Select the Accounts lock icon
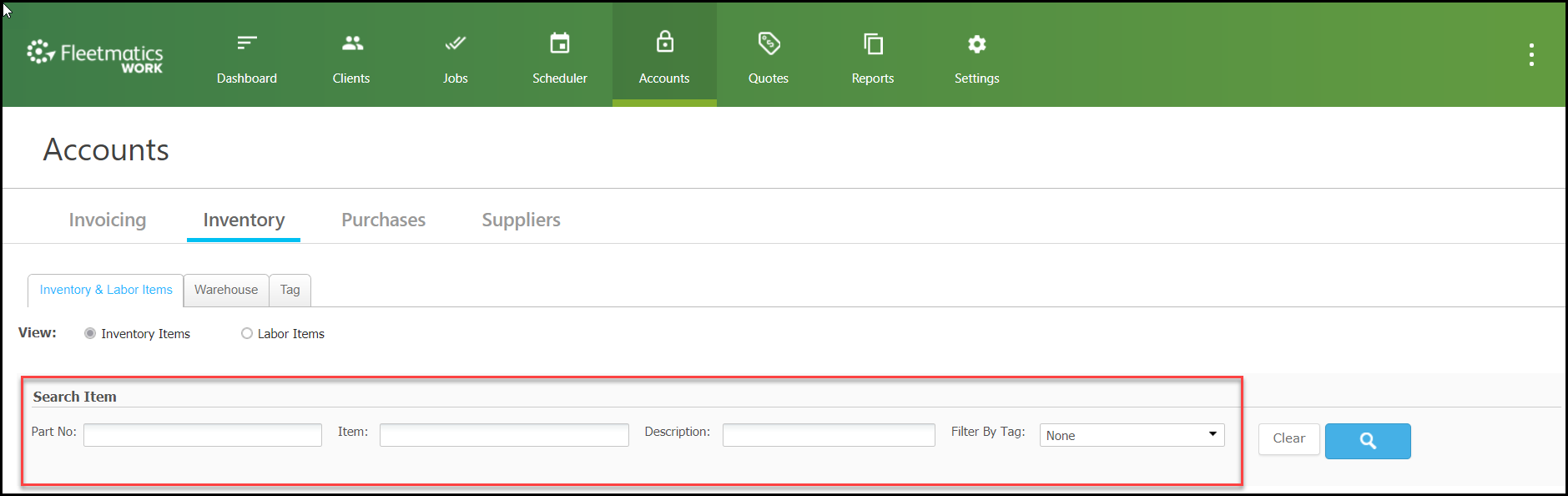Viewport: 1568px width, 496px height. click(x=665, y=41)
